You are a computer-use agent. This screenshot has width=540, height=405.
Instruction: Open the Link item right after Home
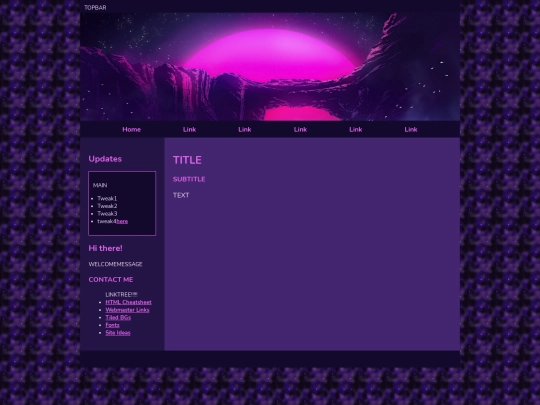pyautogui.click(x=189, y=129)
